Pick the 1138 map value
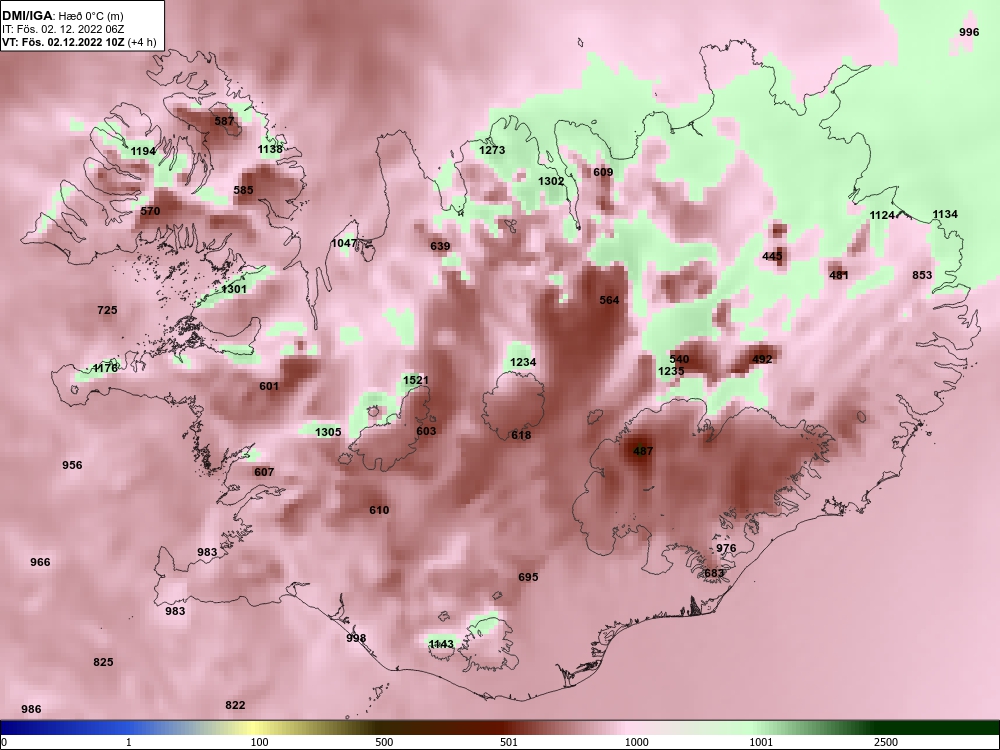This screenshot has height=750, width=1000. click(x=270, y=149)
